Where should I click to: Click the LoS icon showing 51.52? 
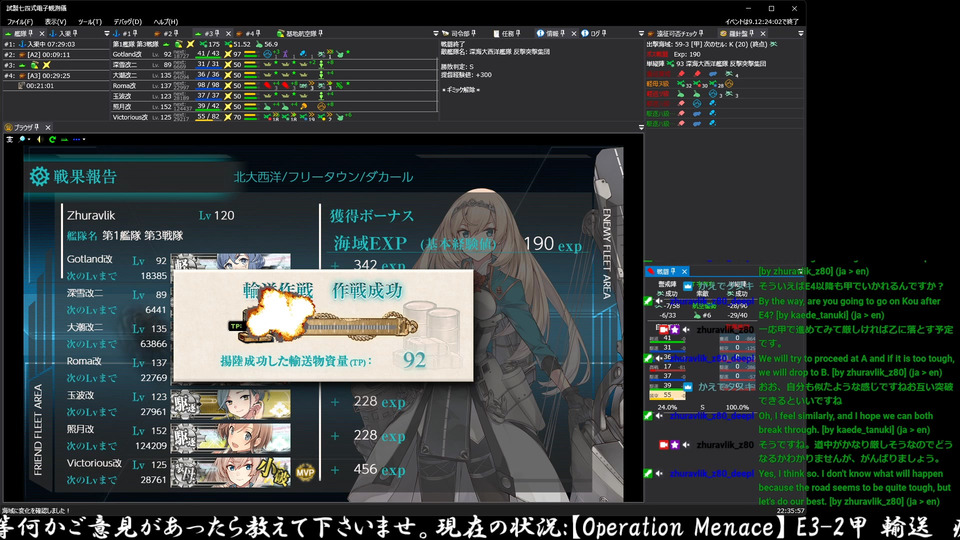point(228,44)
